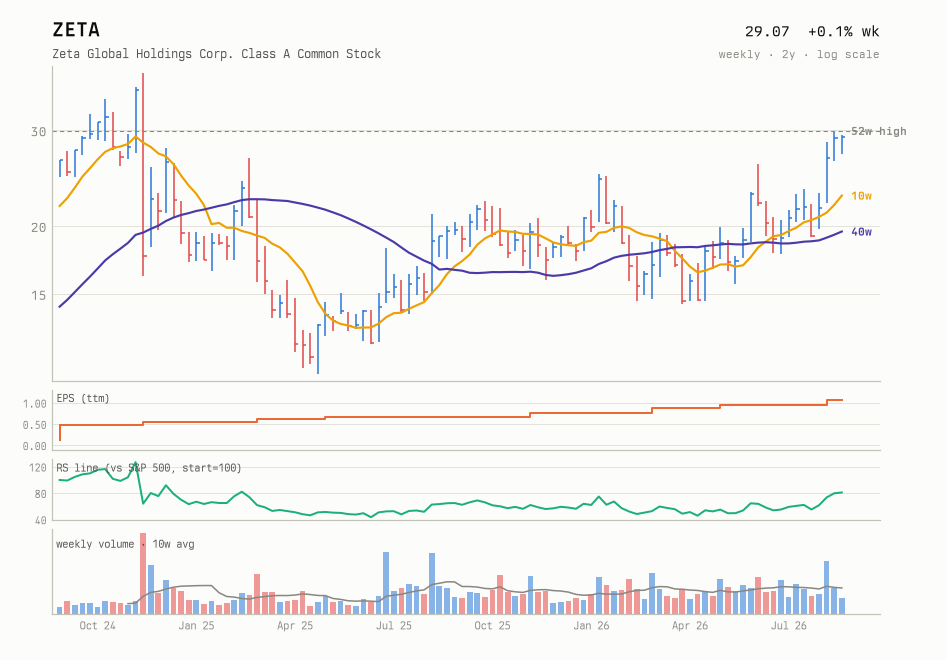The image size is (946, 660).
Task: Click the Jul 26 date axis label
Action: (x=789, y=626)
